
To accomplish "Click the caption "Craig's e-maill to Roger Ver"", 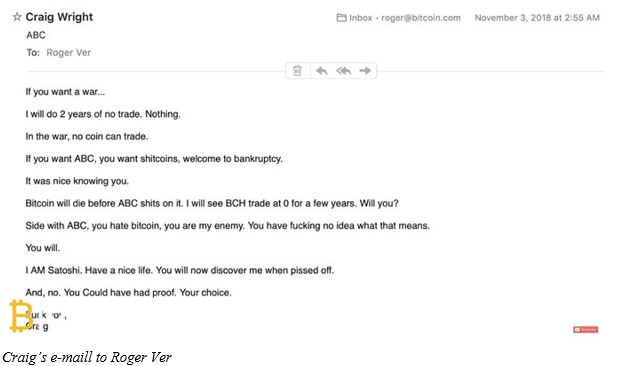I will point(87,357).
